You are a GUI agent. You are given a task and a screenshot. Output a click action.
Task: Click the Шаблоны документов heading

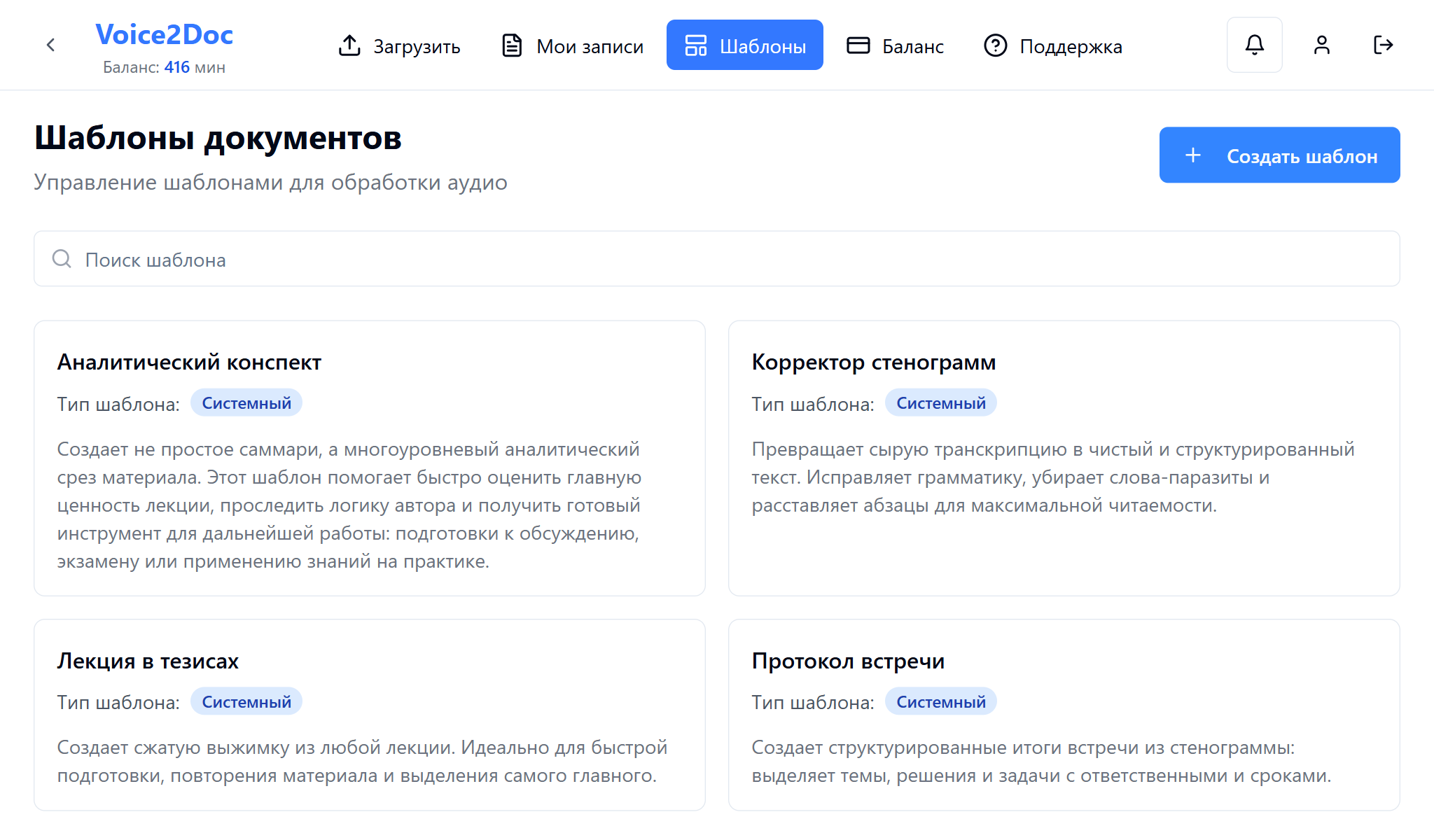pyautogui.click(x=218, y=138)
